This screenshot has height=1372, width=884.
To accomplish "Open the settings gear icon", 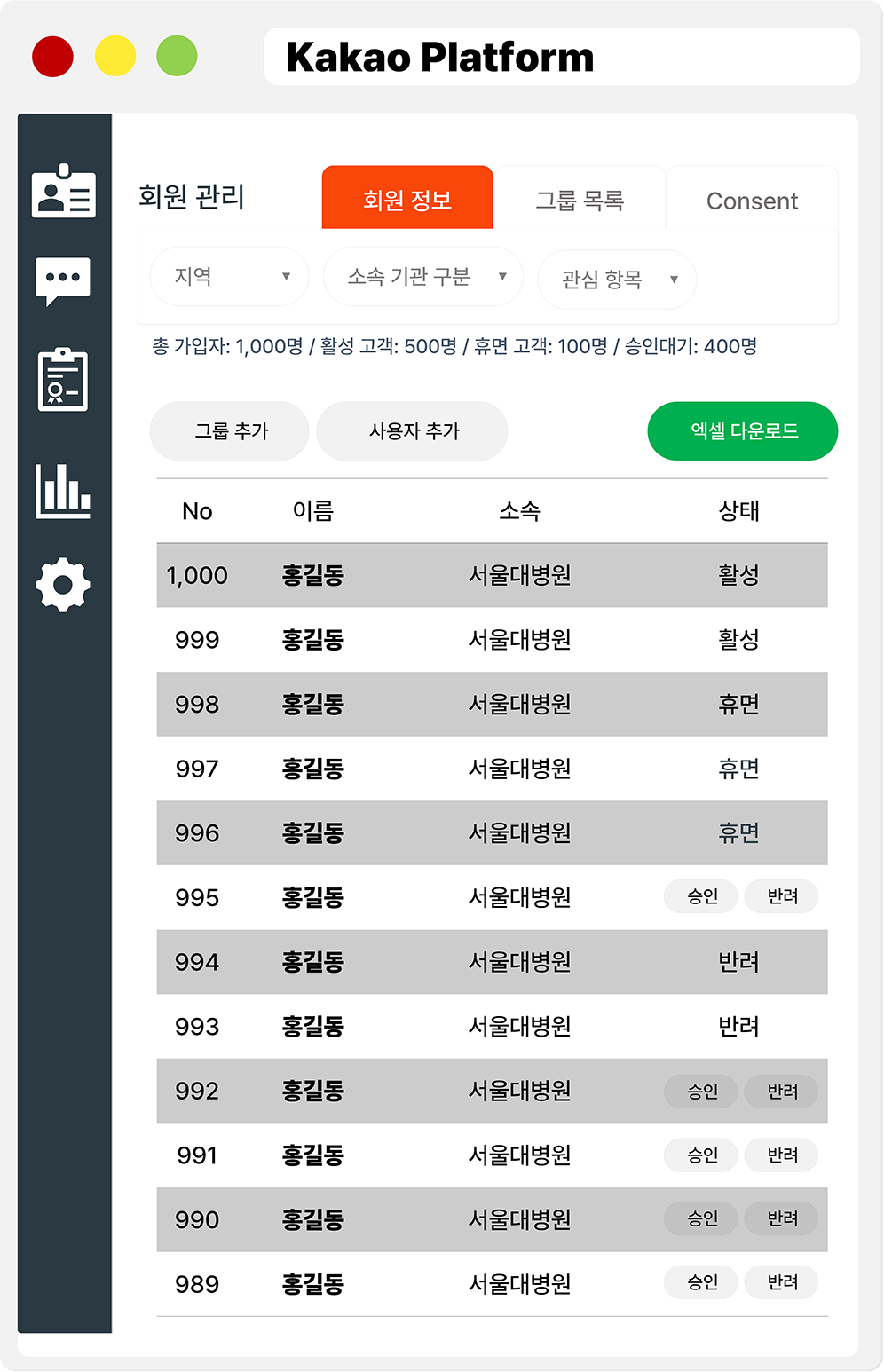I will click(63, 585).
